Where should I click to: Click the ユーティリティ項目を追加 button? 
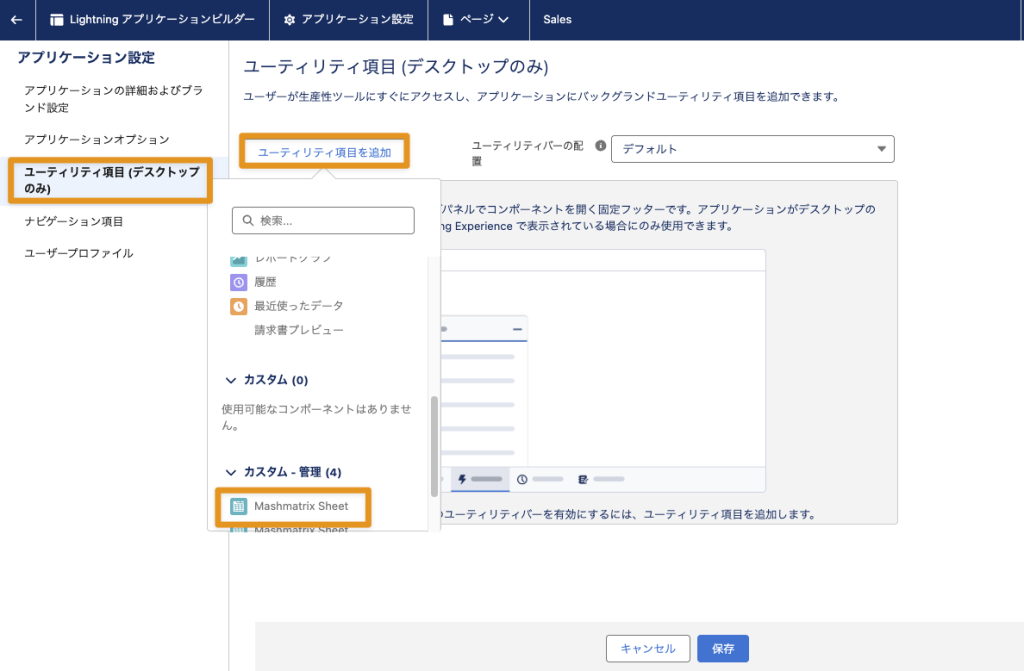point(325,152)
